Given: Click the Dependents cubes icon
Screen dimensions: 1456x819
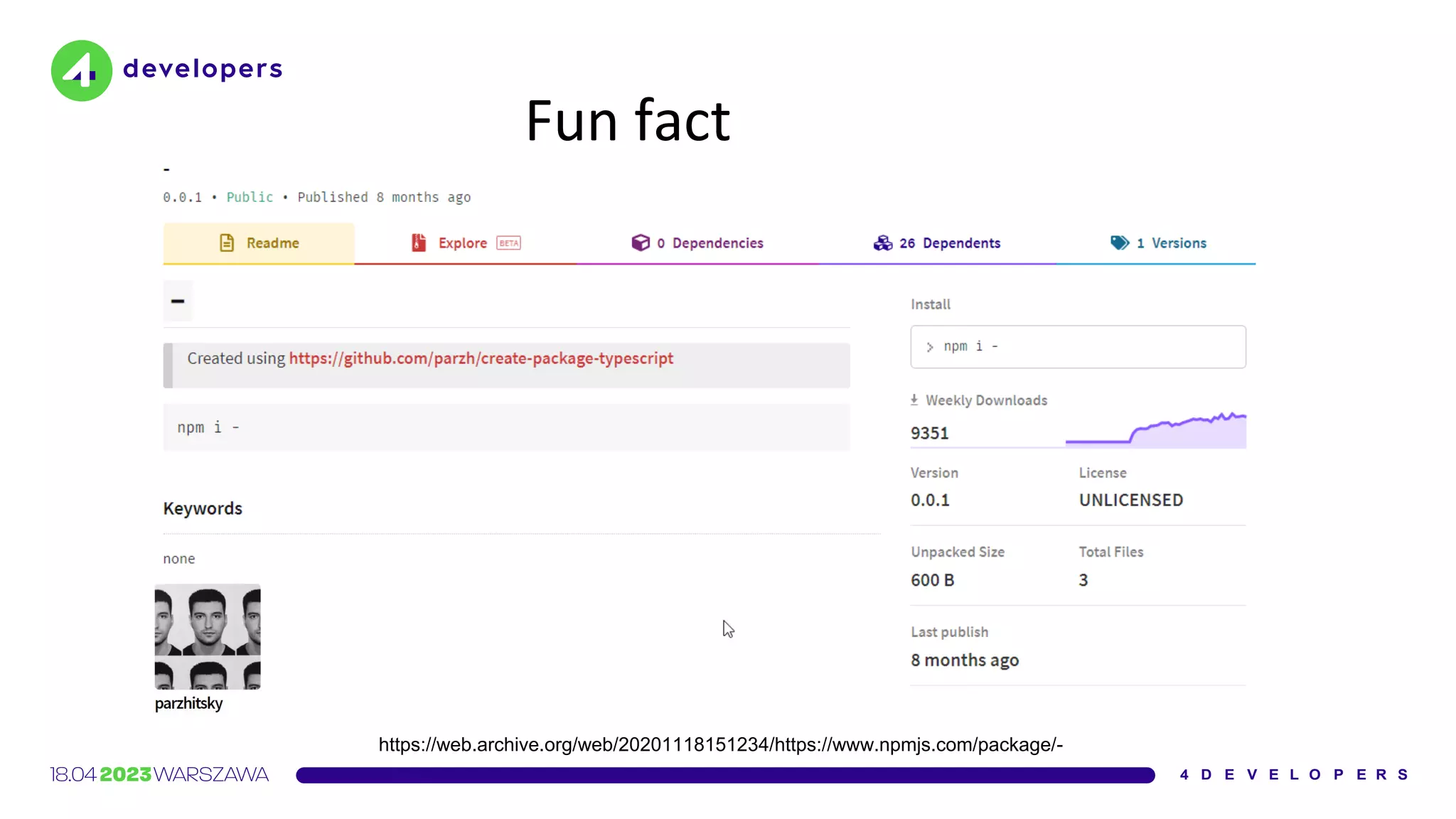Looking at the screenshot, I should pos(883,243).
